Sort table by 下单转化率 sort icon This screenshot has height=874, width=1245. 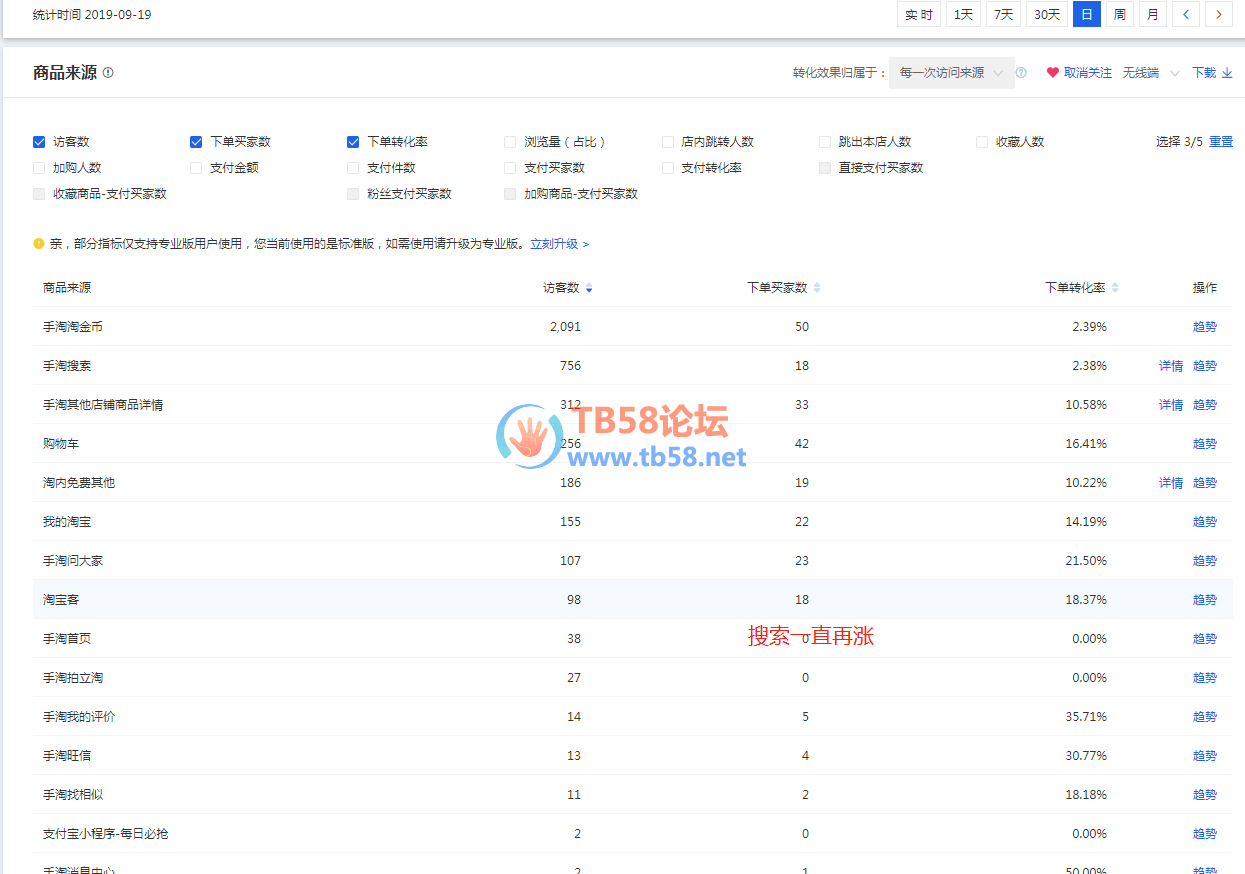pos(1115,288)
